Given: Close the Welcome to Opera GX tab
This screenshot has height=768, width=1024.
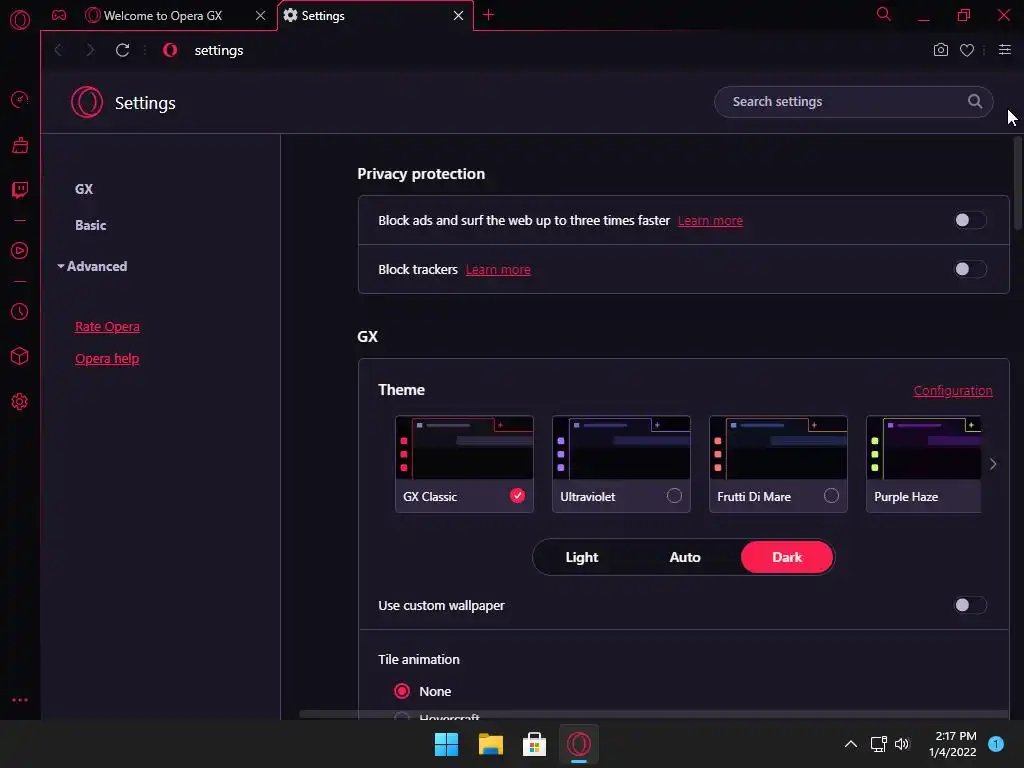Looking at the screenshot, I should pyautogui.click(x=261, y=15).
